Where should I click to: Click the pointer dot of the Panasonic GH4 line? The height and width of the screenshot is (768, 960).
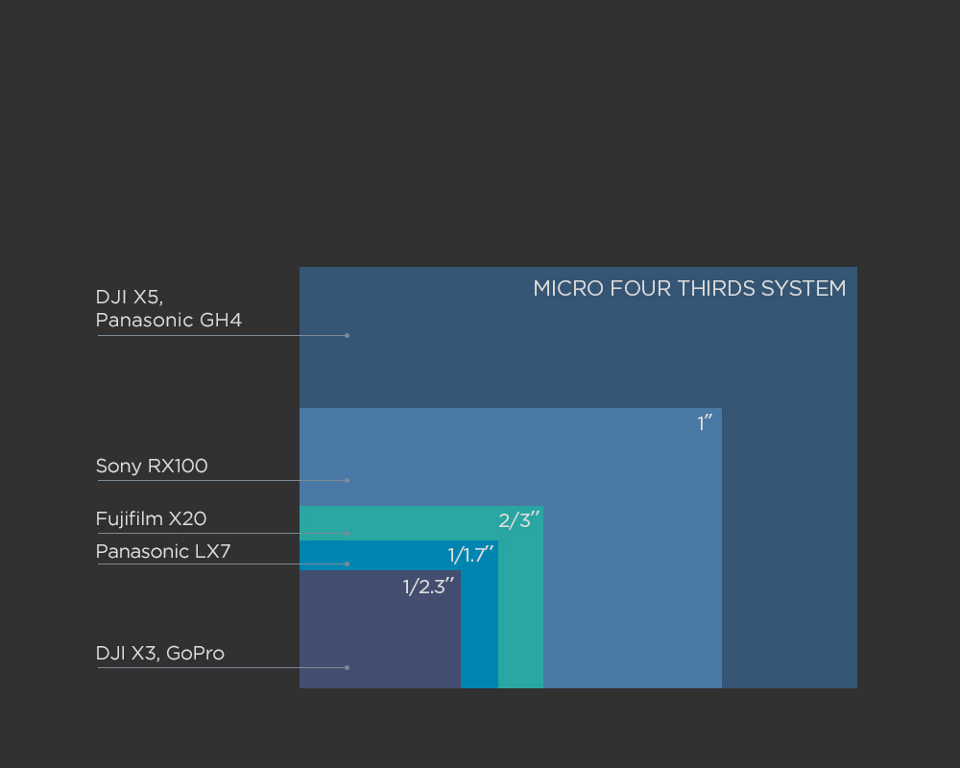(347, 336)
